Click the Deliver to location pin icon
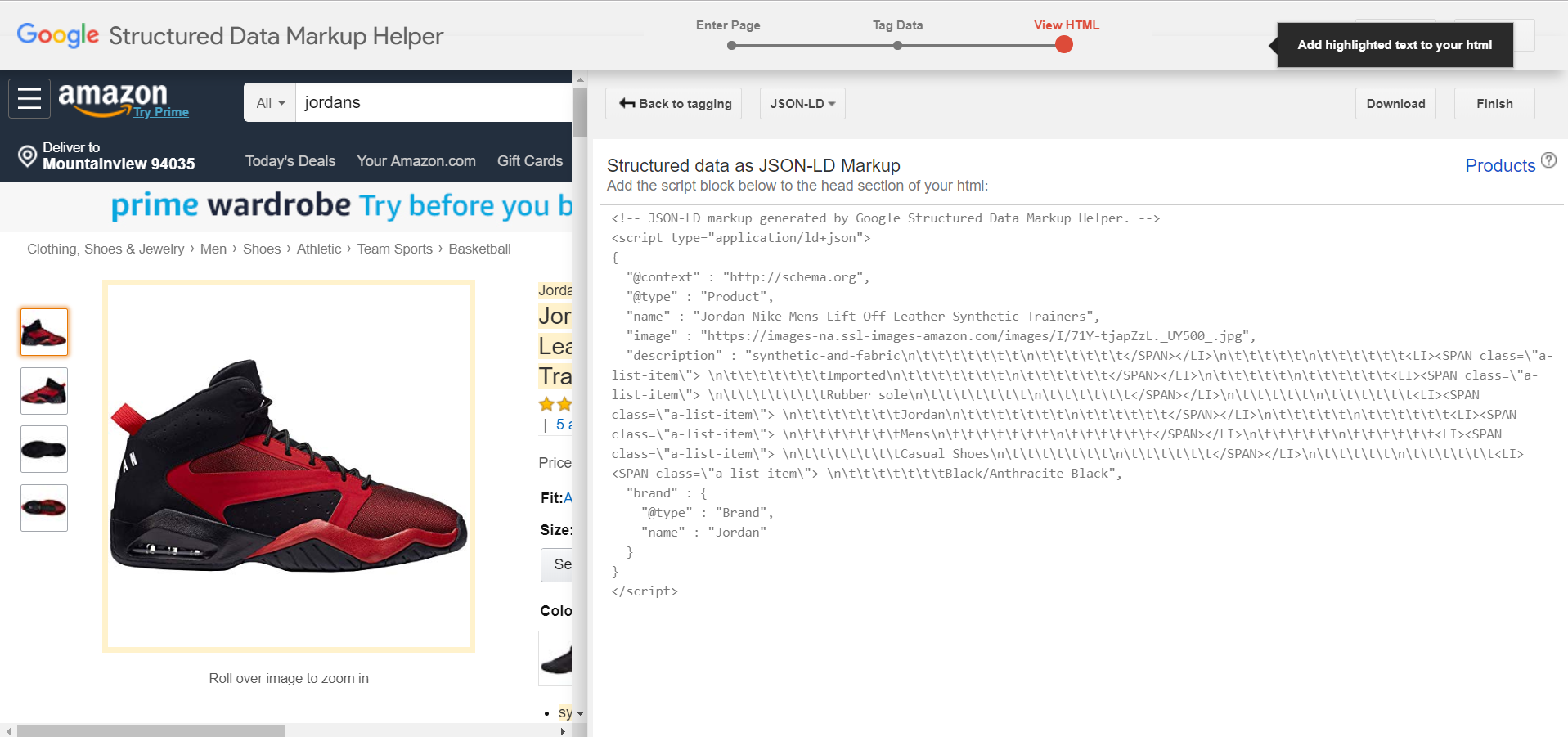The width and height of the screenshot is (1568, 737). 27,156
